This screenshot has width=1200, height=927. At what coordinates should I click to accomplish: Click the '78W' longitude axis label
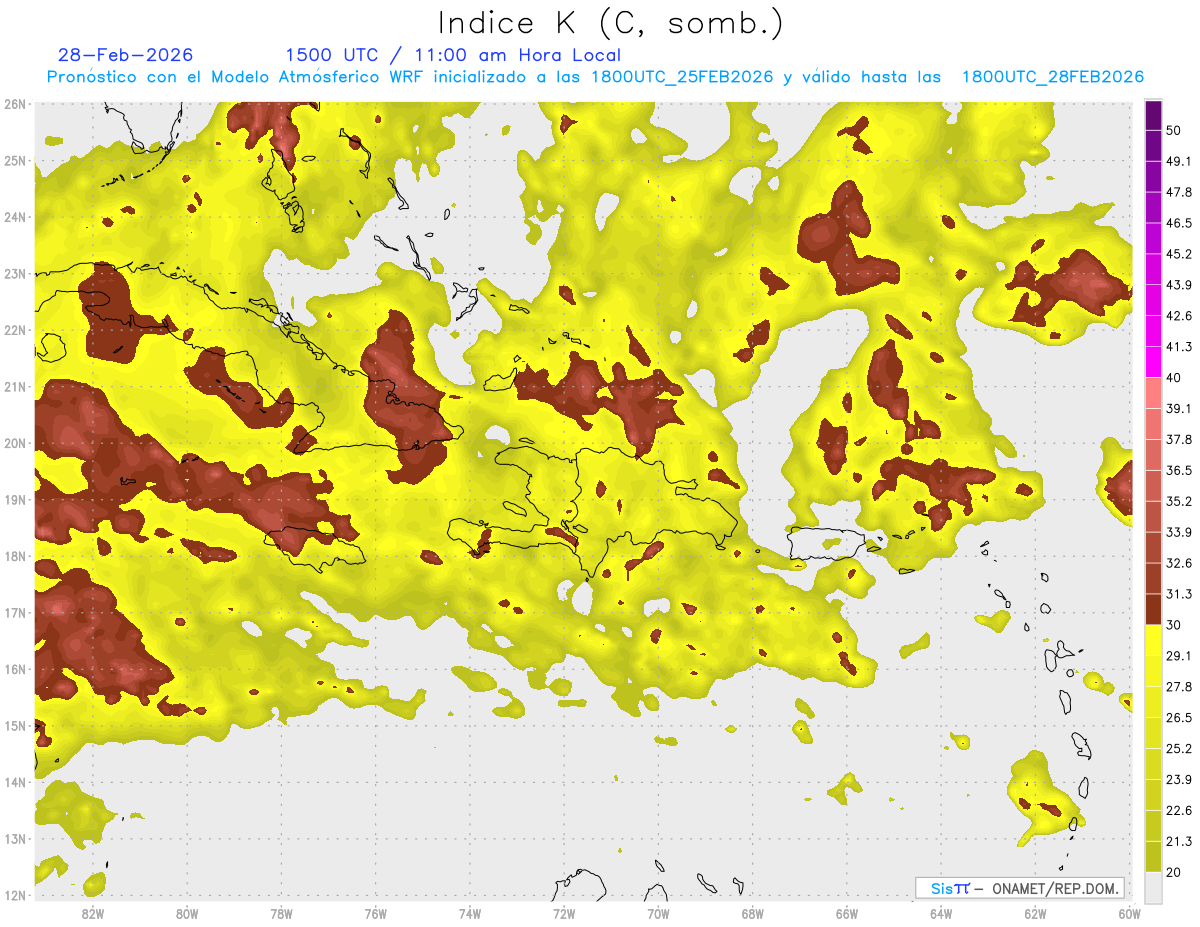[281, 914]
